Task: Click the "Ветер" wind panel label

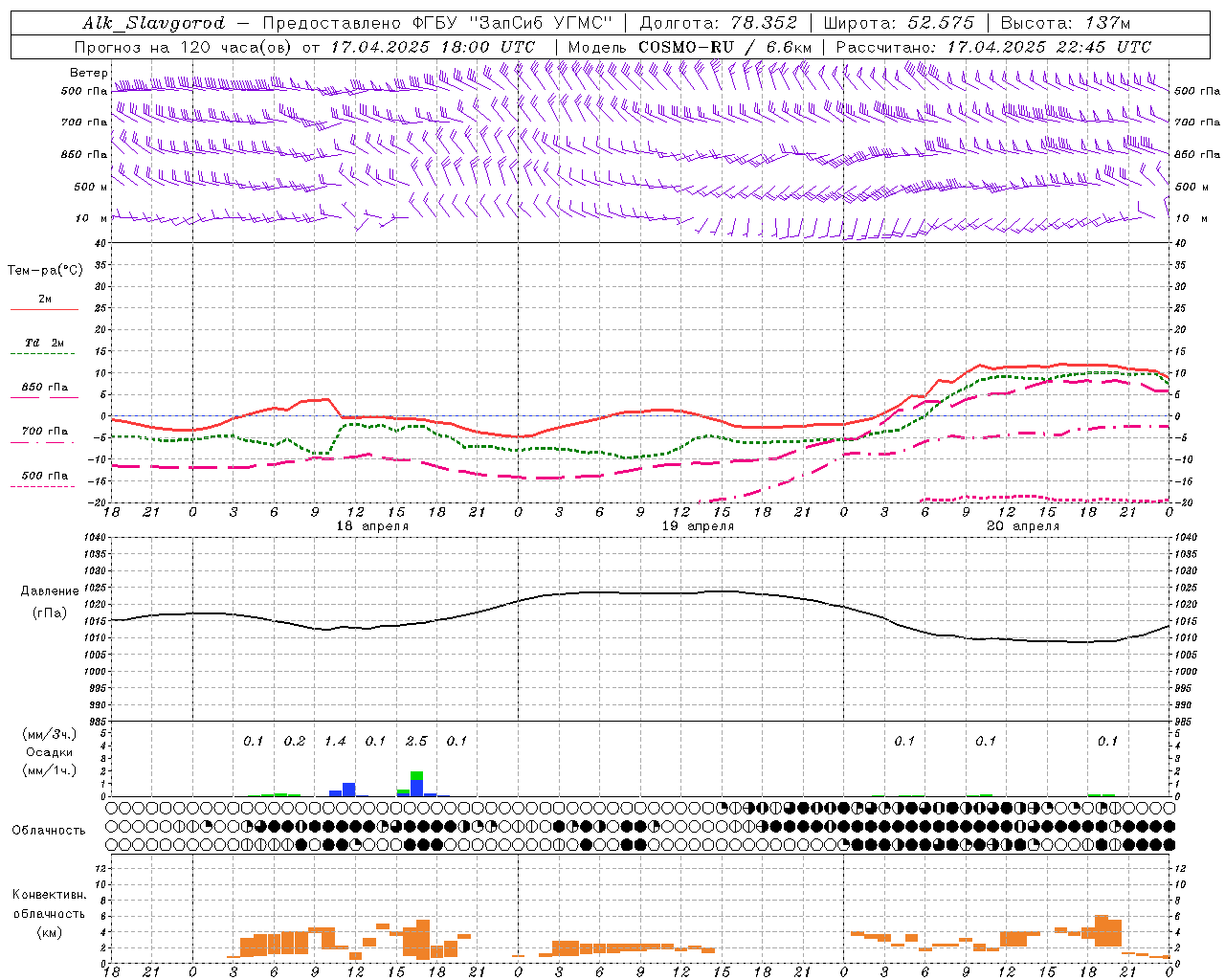Action: [x=89, y=73]
